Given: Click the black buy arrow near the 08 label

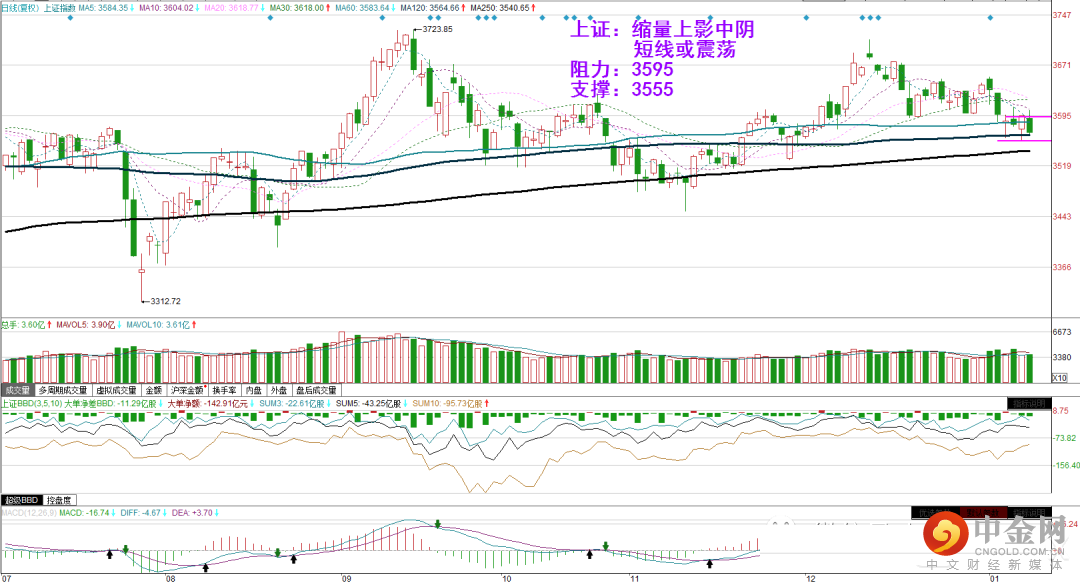Looking at the screenshot, I should click(206, 567).
